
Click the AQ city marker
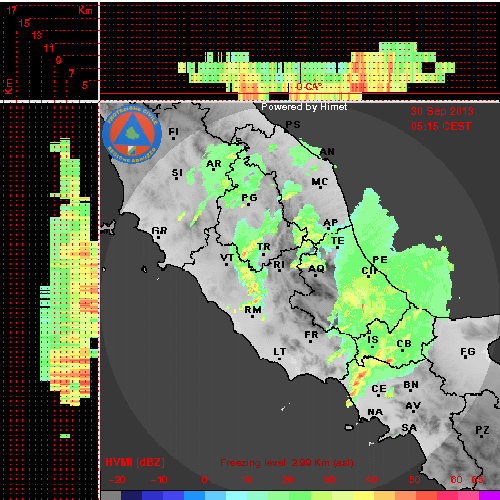pyautogui.click(x=316, y=275)
